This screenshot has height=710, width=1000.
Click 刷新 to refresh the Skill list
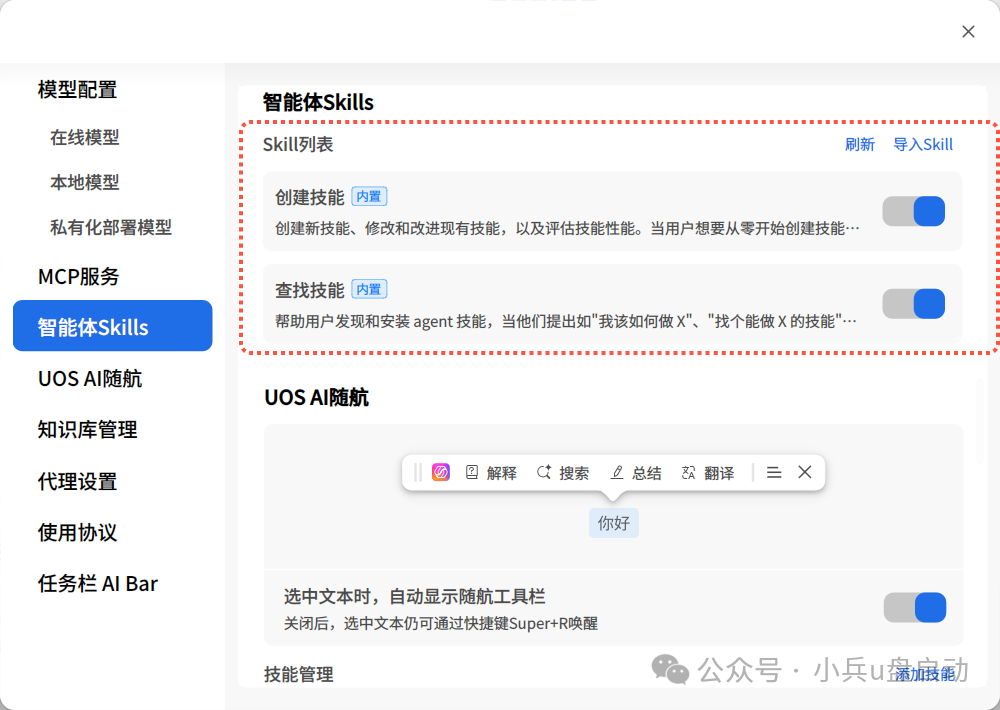point(860,144)
